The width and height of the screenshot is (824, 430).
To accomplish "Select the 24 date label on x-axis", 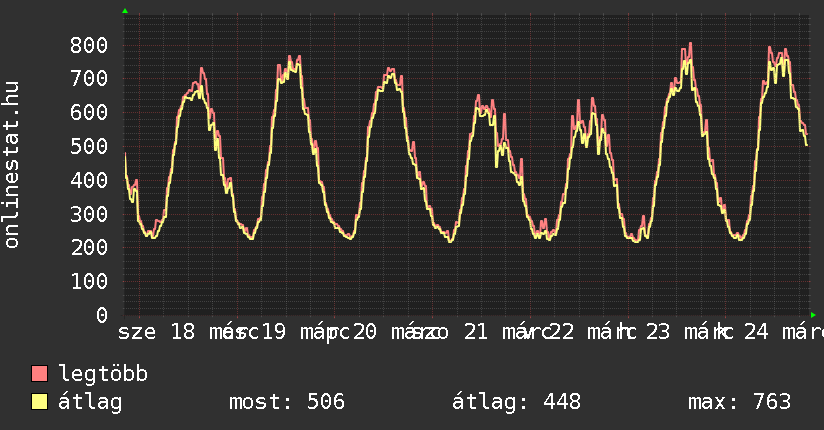I will pyautogui.click(x=756, y=332).
